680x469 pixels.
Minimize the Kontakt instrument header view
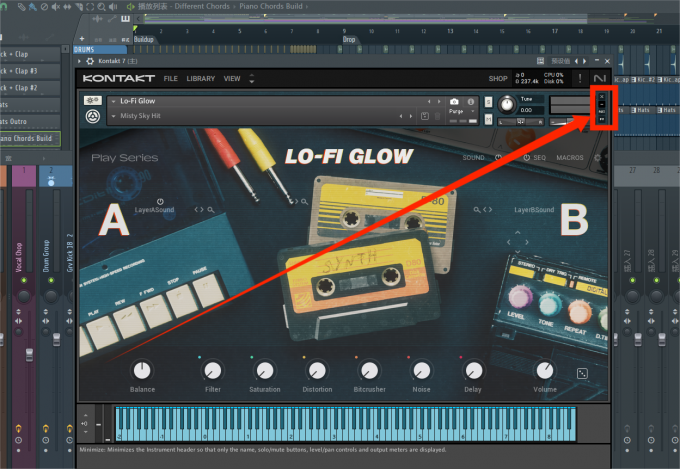[x=602, y=104]
